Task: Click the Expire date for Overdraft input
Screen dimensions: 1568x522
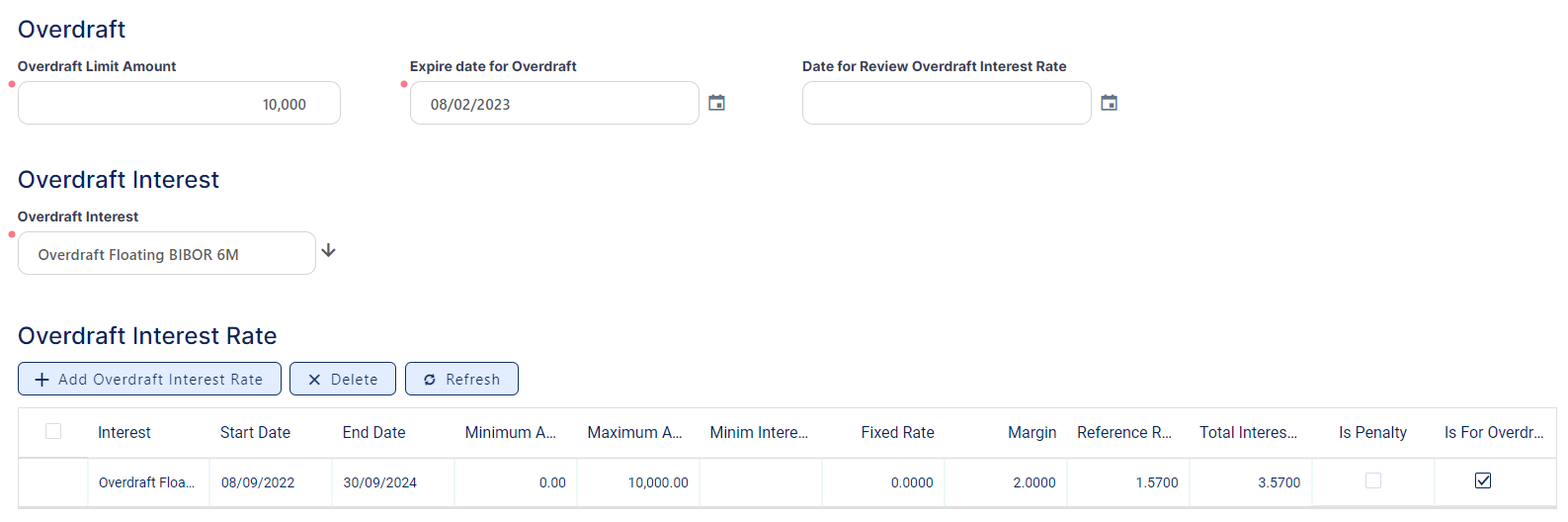Action: click(x=554, y=104)
